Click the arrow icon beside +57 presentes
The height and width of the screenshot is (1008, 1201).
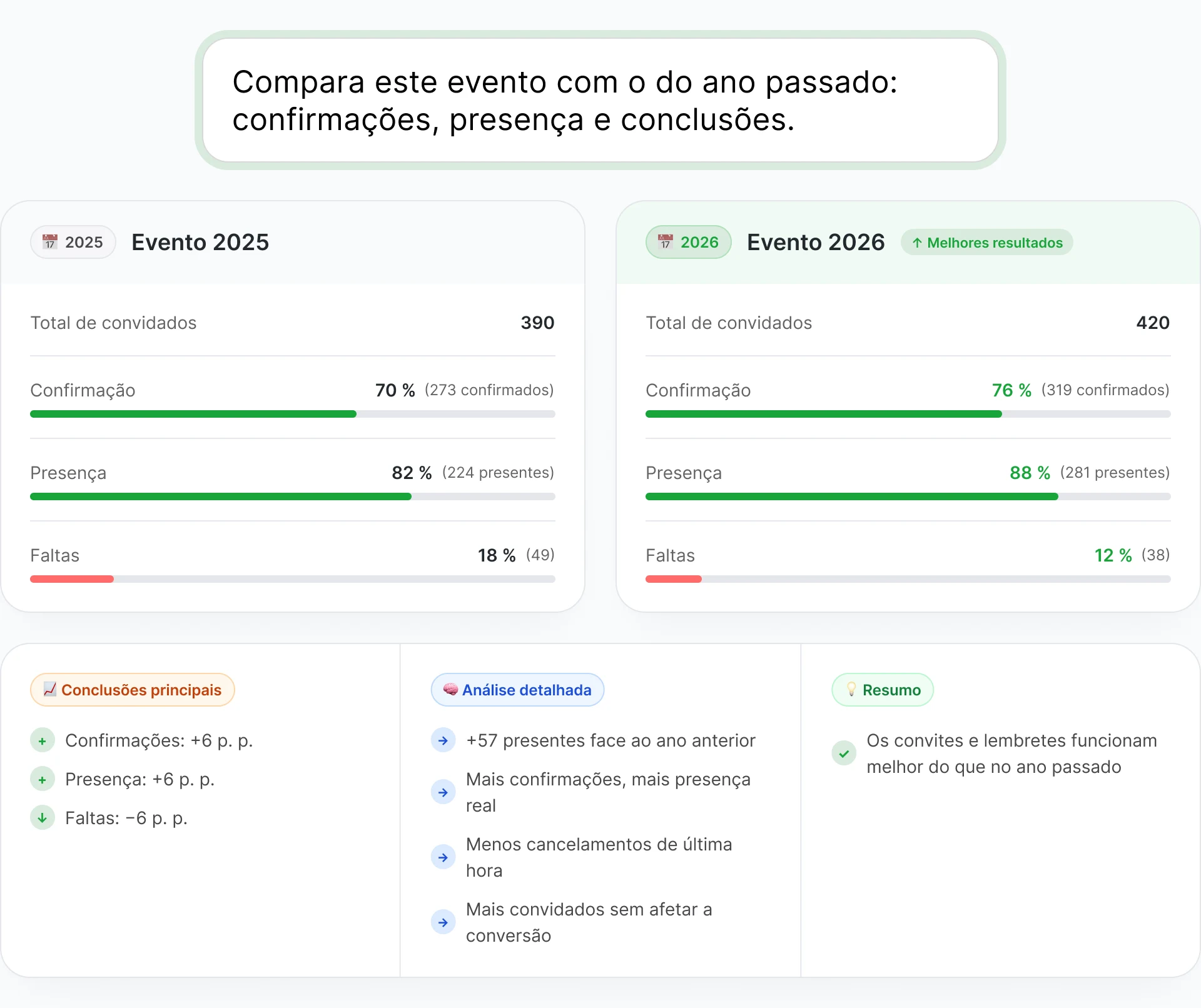tap(443, 741)
